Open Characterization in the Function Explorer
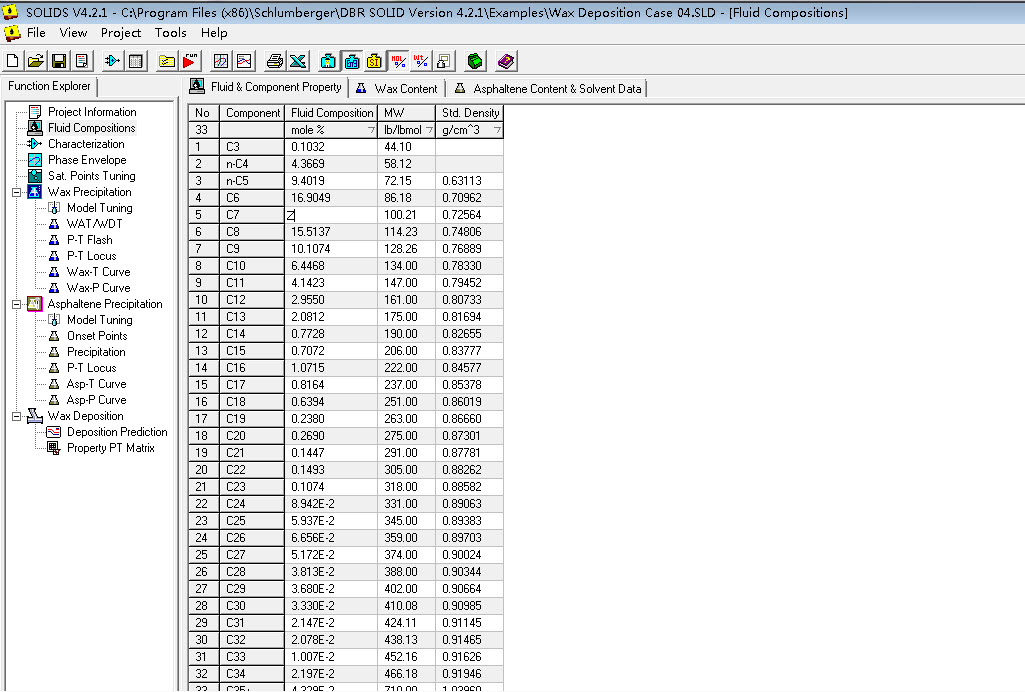The width and height of the screenshot is (1025, 692). click(86, 144)
